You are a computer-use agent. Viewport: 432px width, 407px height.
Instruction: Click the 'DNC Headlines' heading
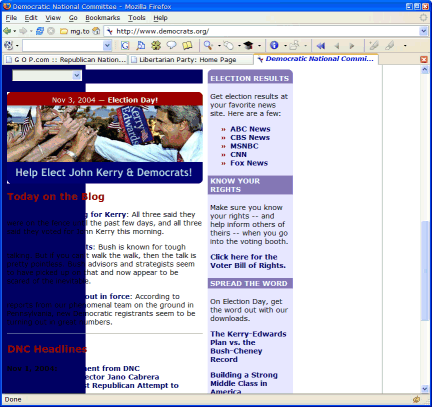(47, 349)
